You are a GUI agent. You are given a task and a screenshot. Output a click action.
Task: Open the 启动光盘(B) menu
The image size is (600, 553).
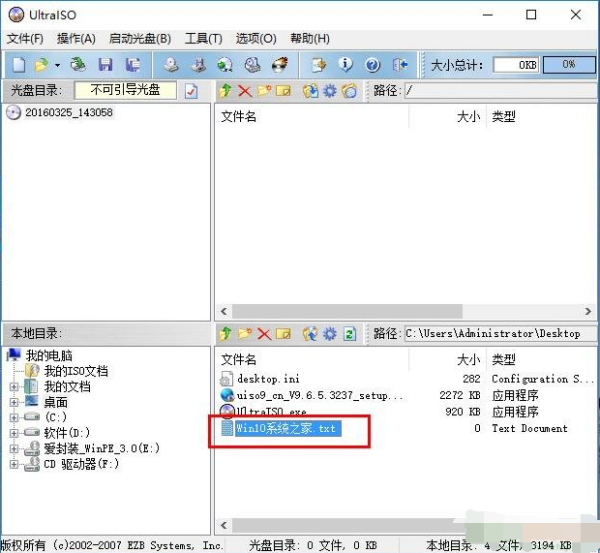[140, 39]
